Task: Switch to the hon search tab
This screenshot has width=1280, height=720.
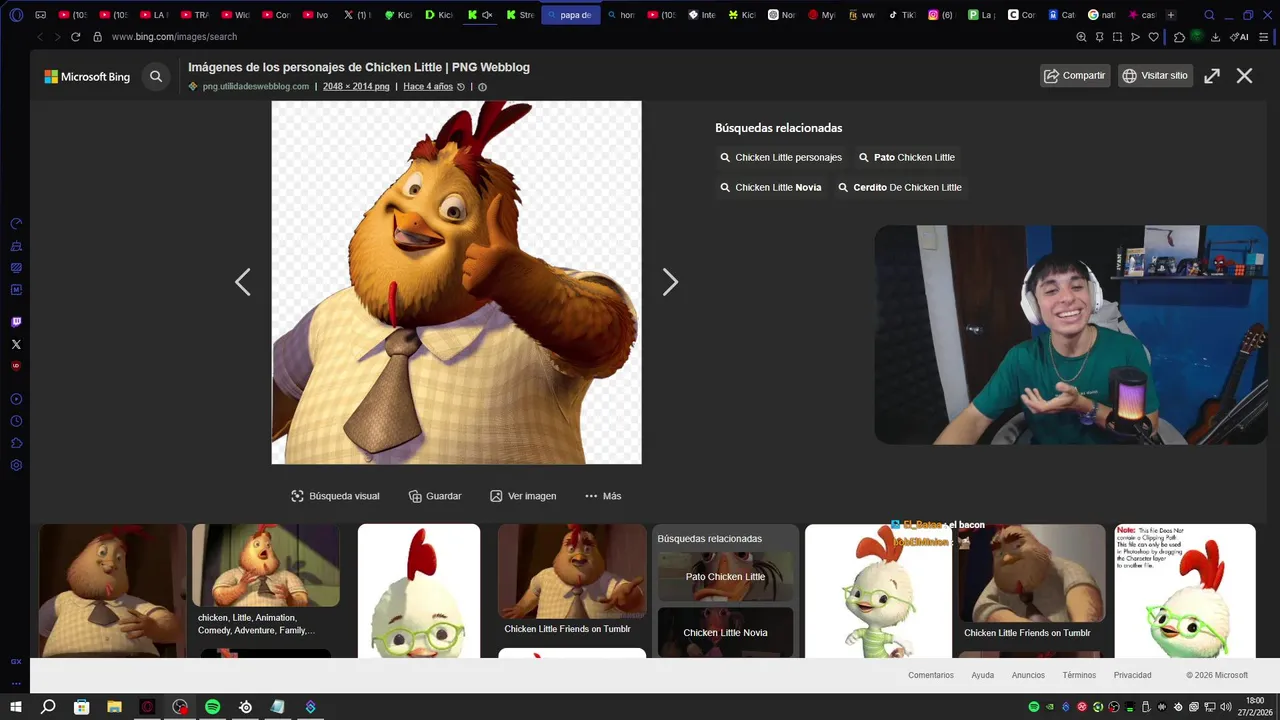Action: point(621,15)
